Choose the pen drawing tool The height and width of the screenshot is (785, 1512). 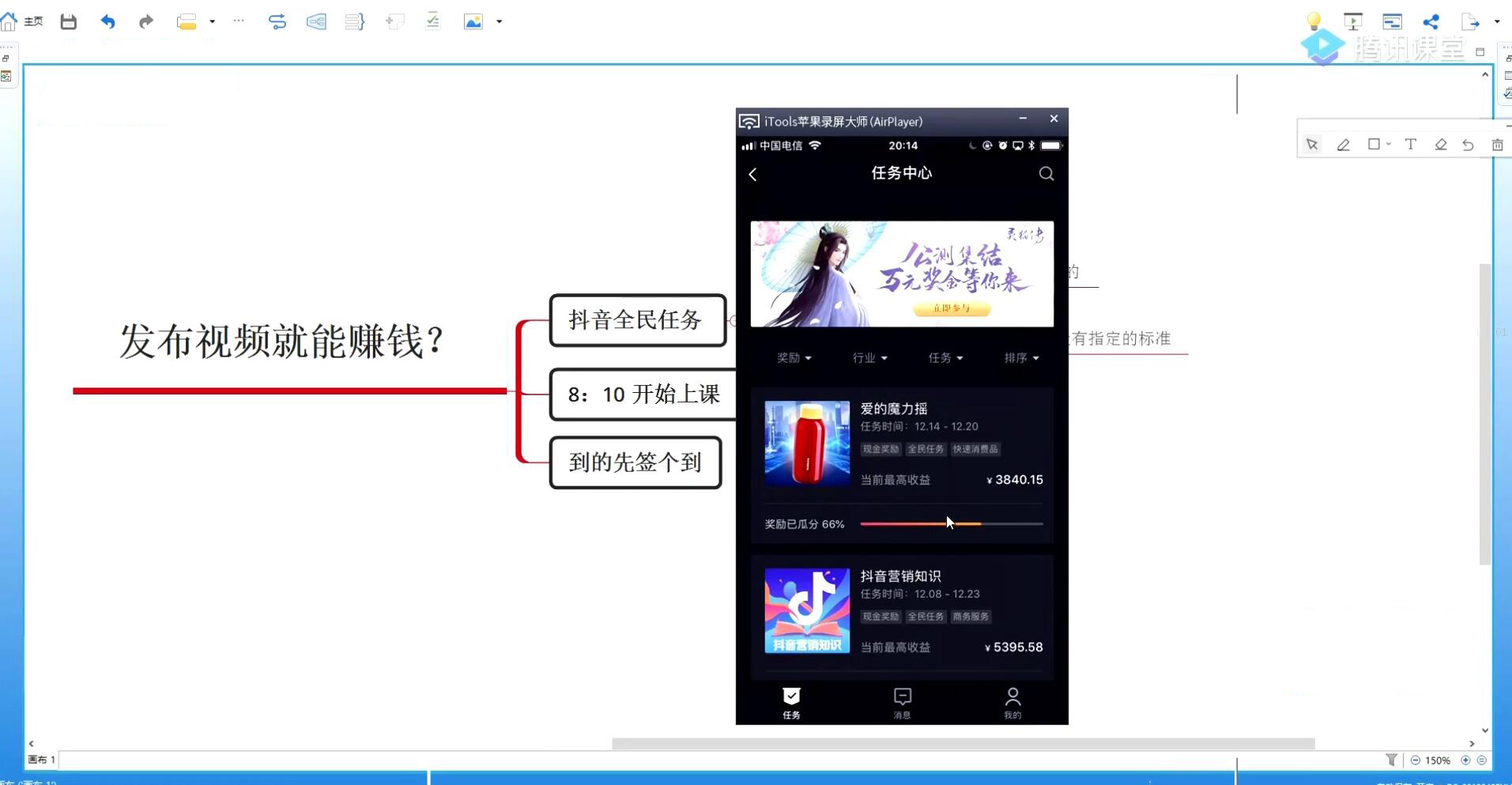pyautogui.click(x=1343, y=145)
